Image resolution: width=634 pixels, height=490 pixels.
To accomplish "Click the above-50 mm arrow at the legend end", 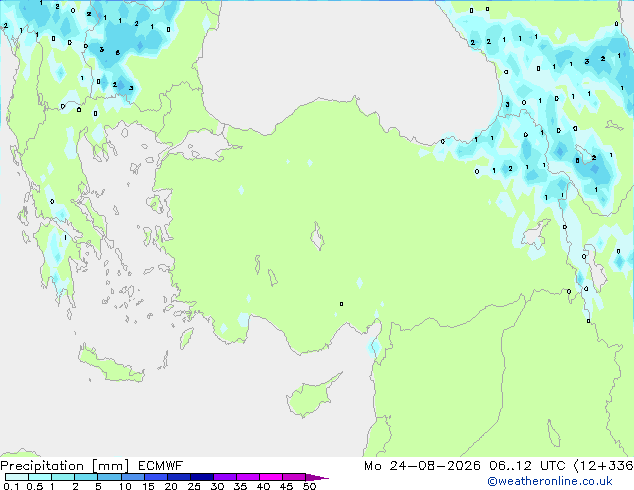I will 317,477.
